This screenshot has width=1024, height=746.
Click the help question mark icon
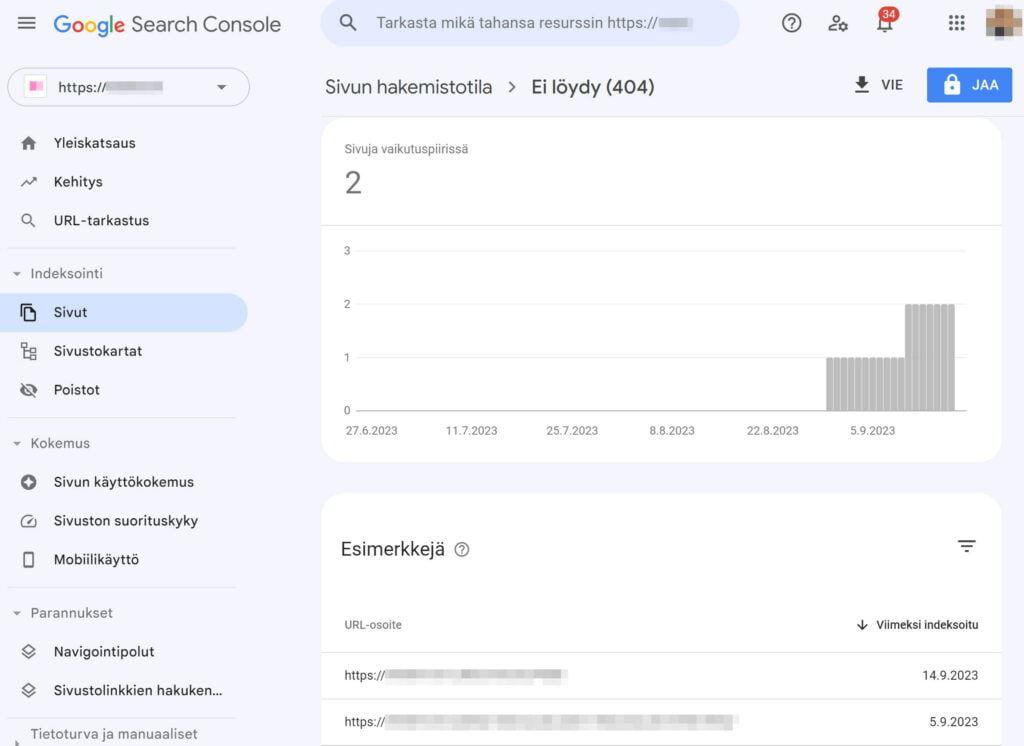pos(791,23)
